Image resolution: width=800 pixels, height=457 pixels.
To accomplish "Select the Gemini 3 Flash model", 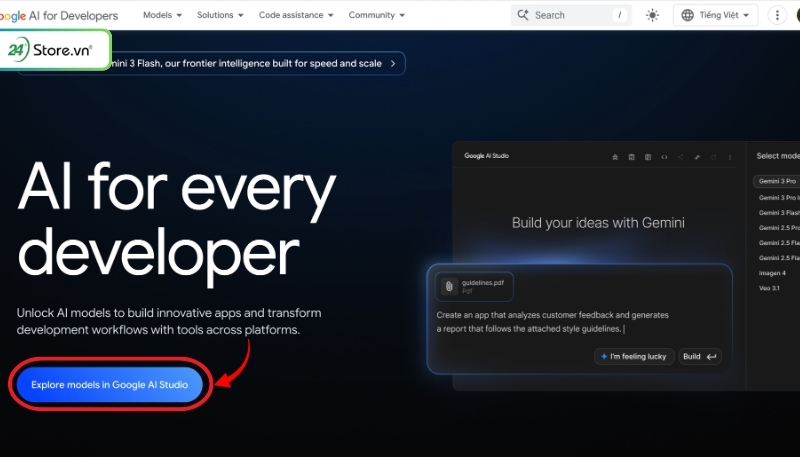I will point(779,212).
